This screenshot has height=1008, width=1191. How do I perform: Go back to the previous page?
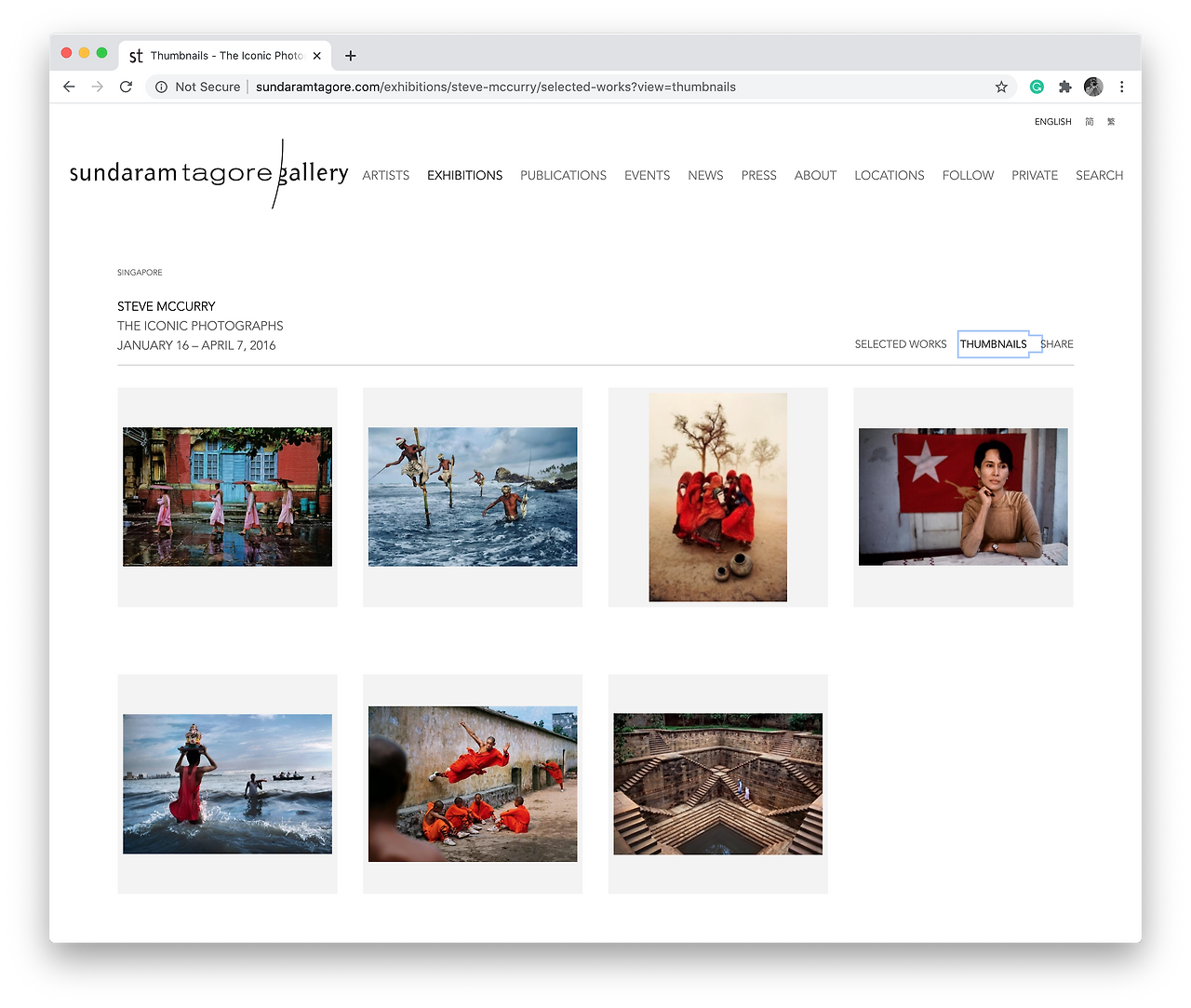pyautogui.click(x=69, y=87)
